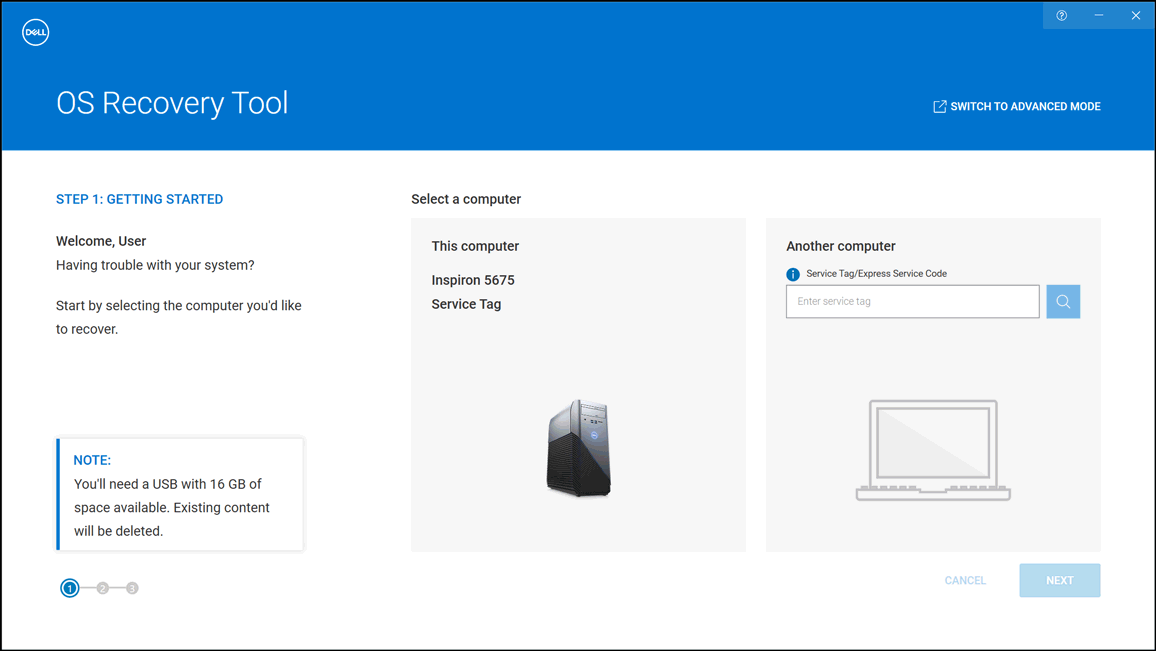Click the Next button
1156x651 pixels.
click(1059, 580)
